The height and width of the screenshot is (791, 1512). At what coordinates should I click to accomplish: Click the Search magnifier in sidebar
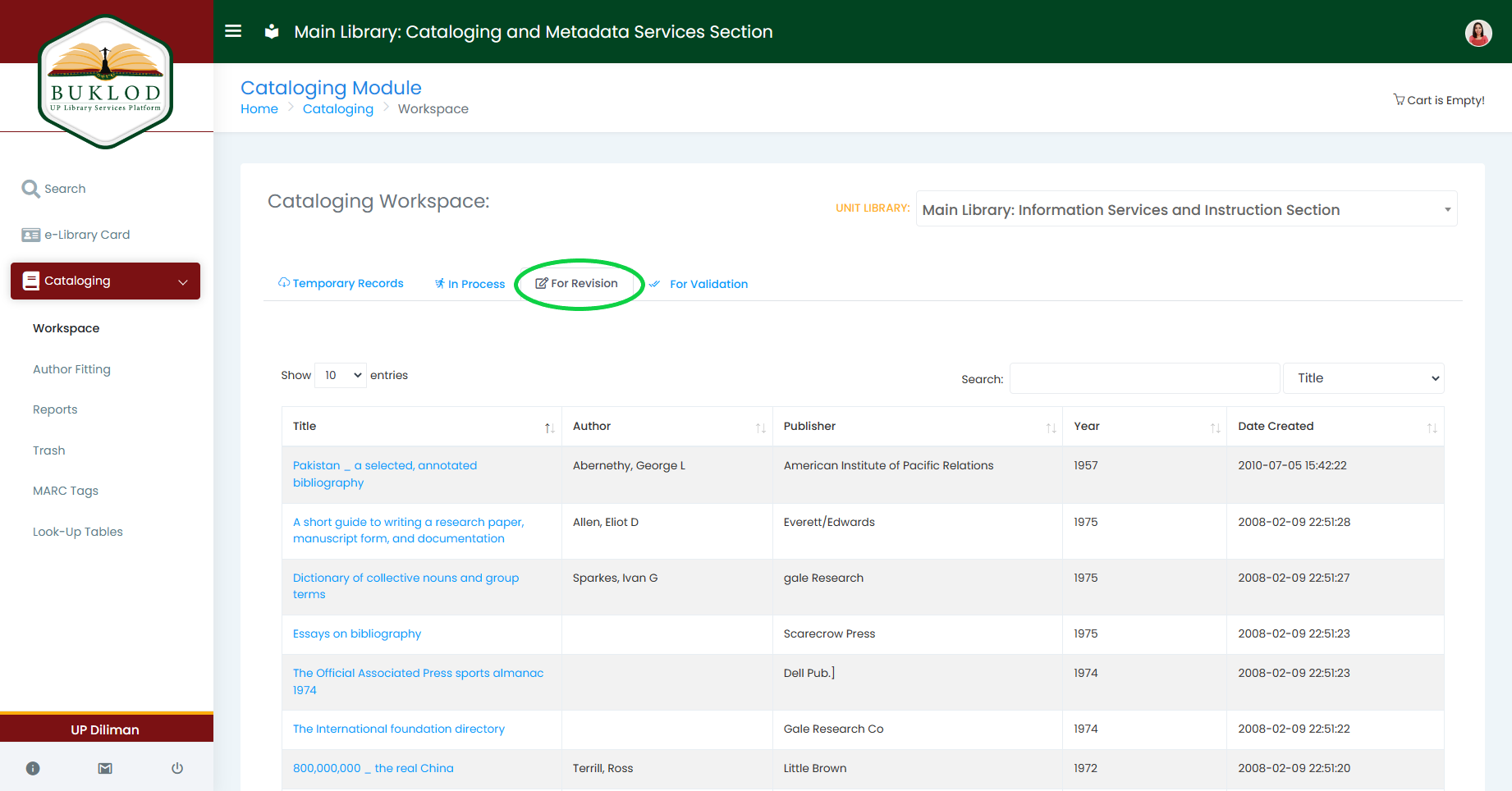[x=31, y=189]
